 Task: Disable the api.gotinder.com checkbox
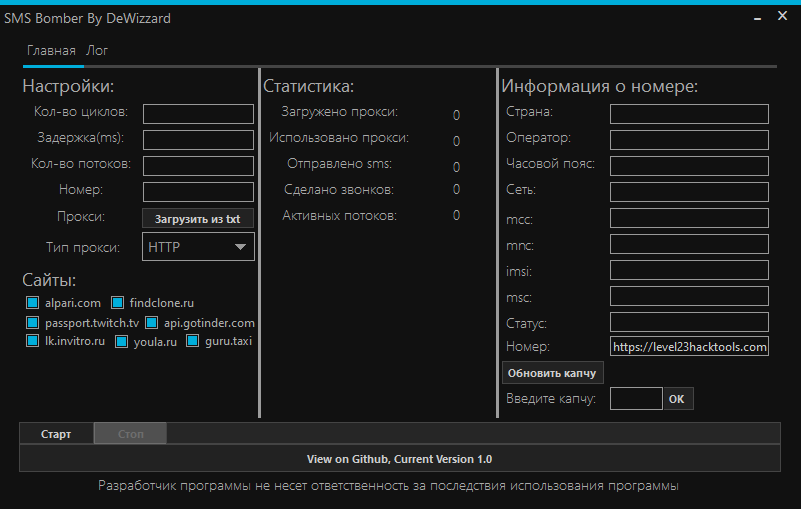(x=151, y=322)
